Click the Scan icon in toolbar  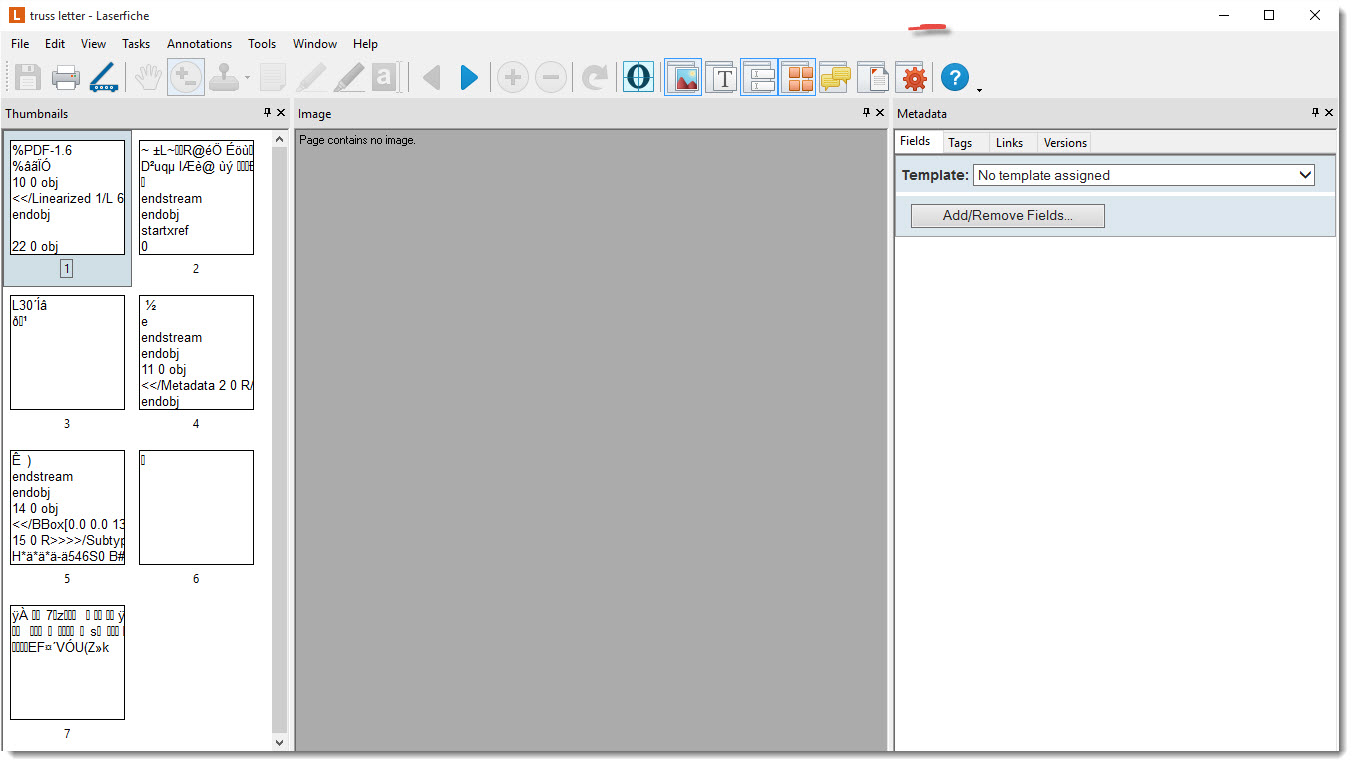pos(103,77)
